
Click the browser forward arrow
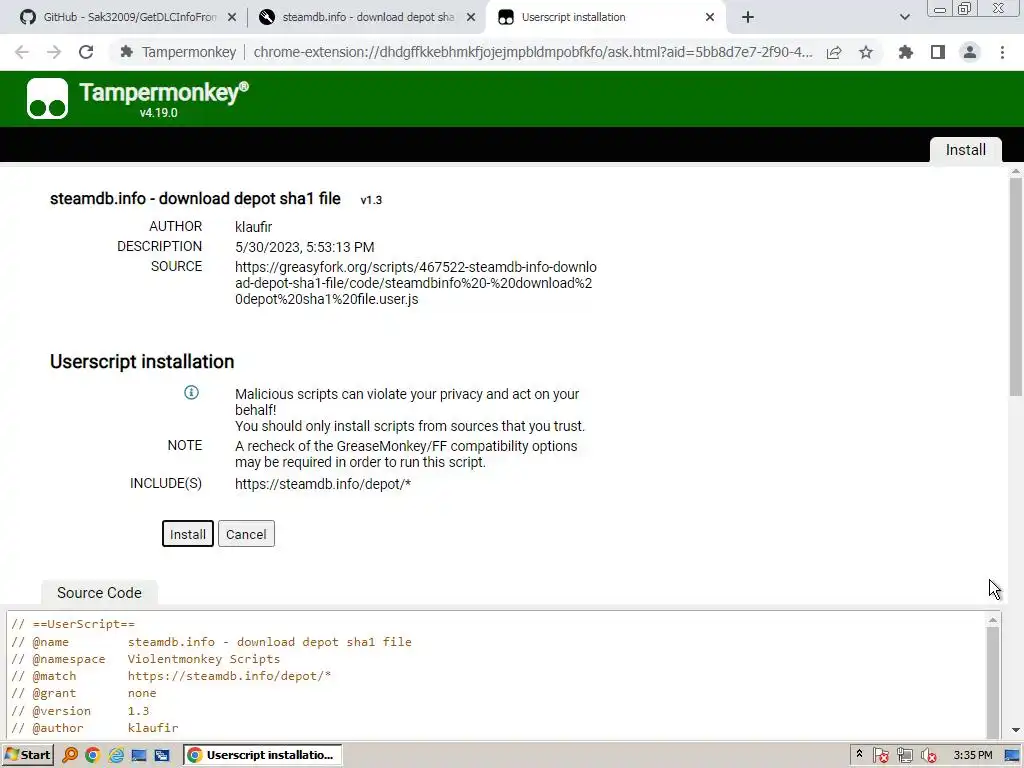[54, 52]
